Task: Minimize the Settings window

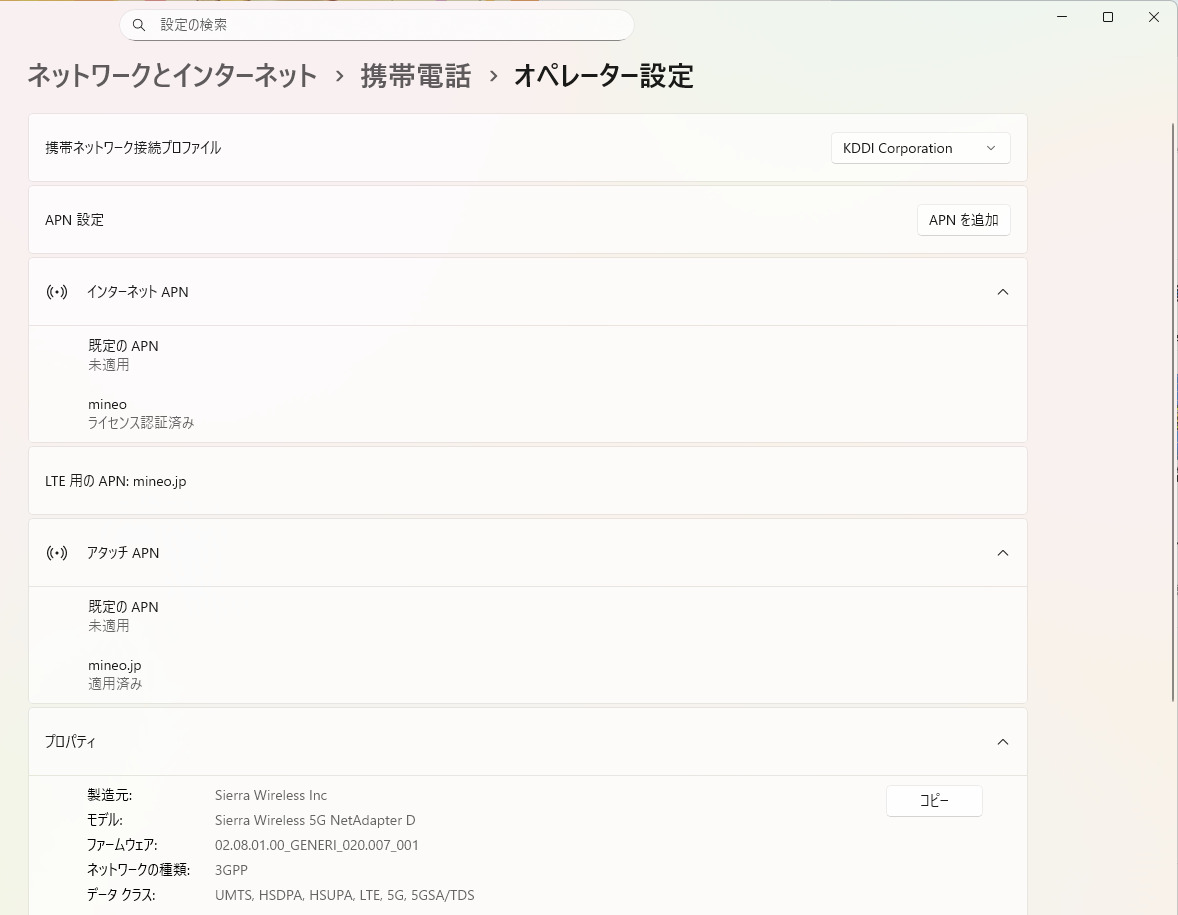Action: (1062, 17)
